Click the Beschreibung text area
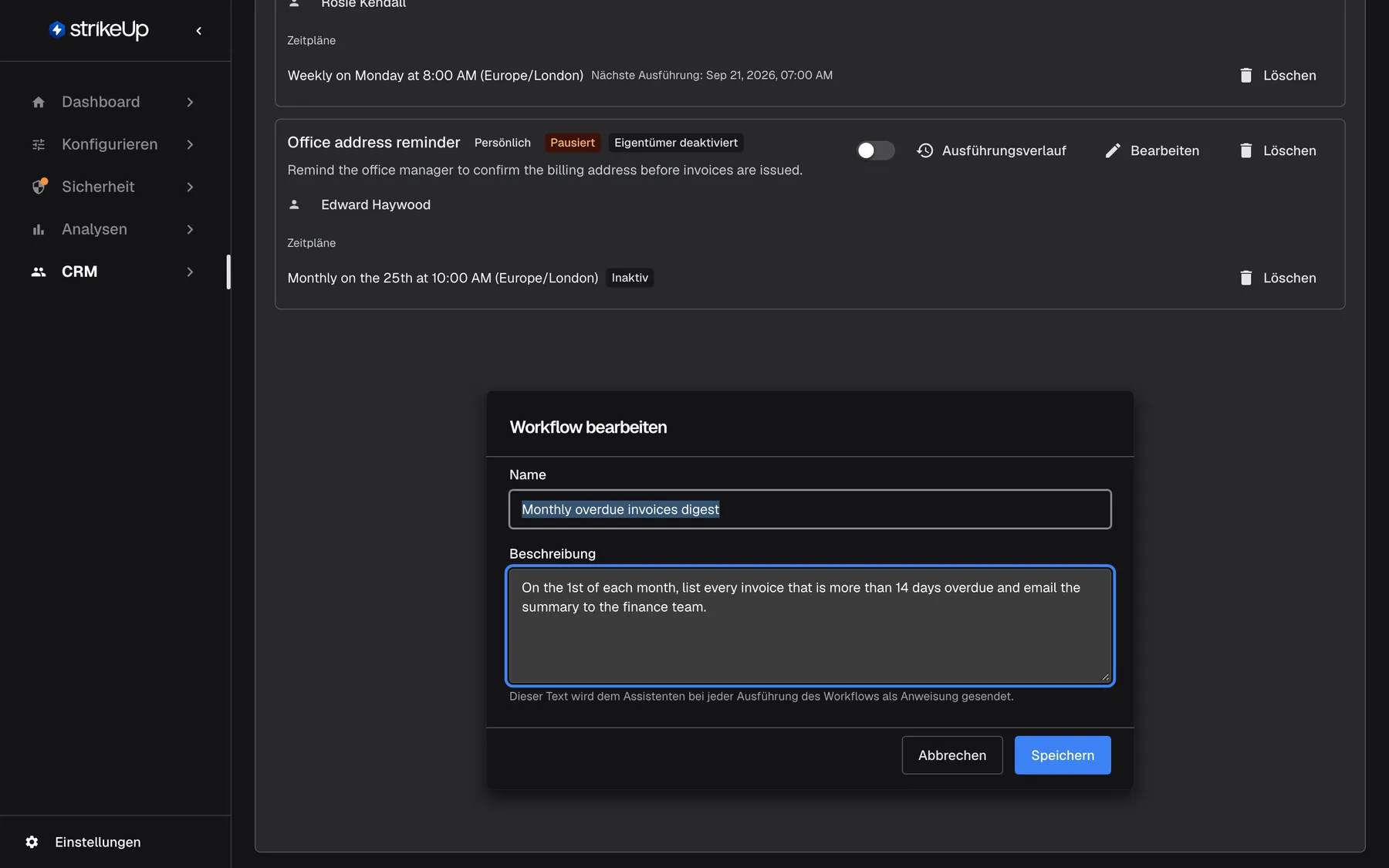This screenshot has width=1389, height=868. point(810,626)
